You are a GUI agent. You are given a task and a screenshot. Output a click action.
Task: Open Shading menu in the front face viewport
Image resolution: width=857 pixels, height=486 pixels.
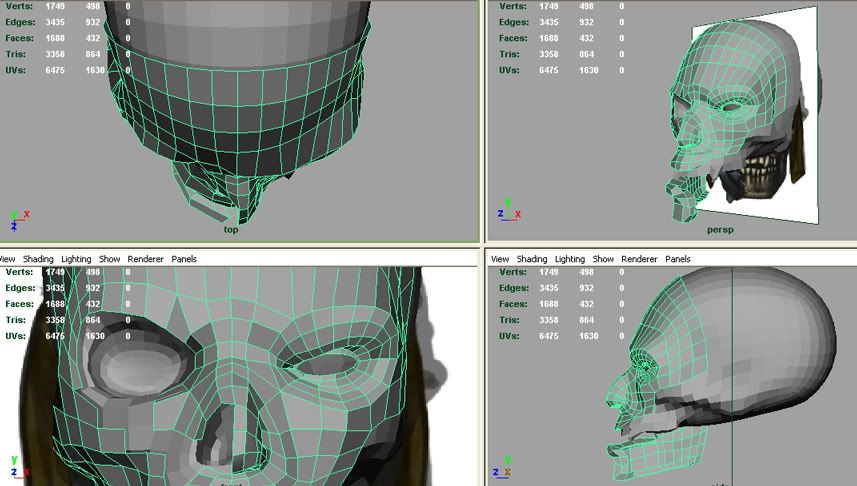tap(38, 259)
